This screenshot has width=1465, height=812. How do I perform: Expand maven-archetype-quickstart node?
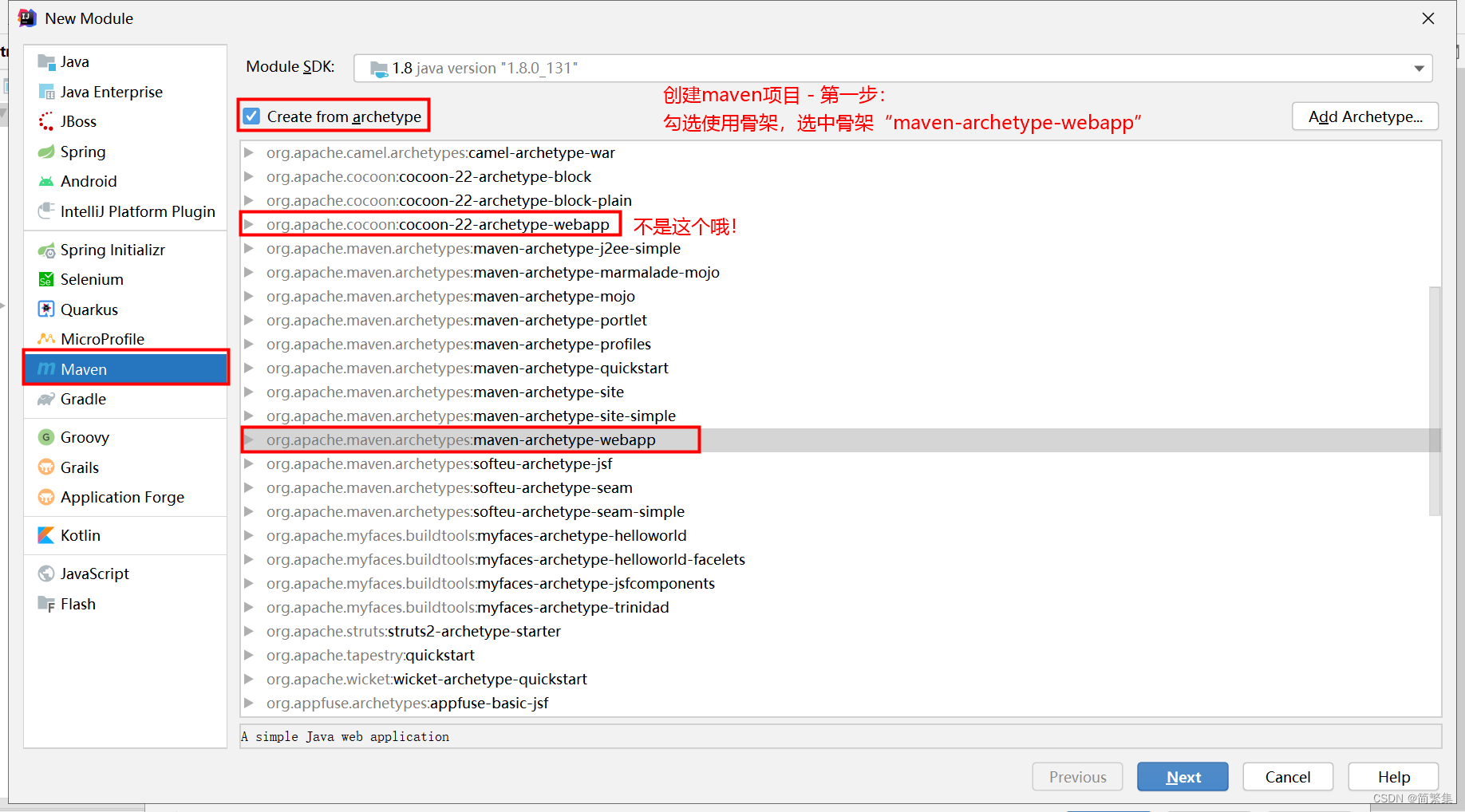click(x=249, y=368)
